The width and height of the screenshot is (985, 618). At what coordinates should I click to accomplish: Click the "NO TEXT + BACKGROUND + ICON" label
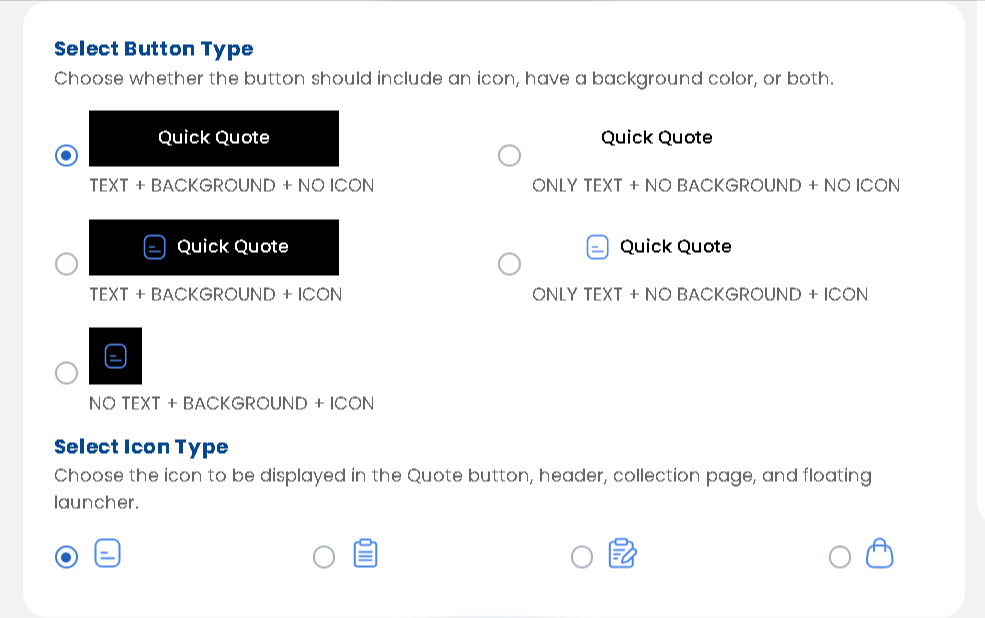(x=232, y=404)
